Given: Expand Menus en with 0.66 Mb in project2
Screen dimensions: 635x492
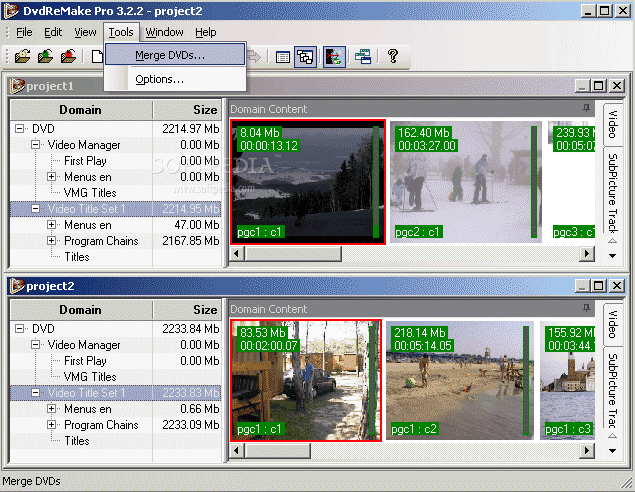Looking at the screenshot, I should [x=51, y=409].
